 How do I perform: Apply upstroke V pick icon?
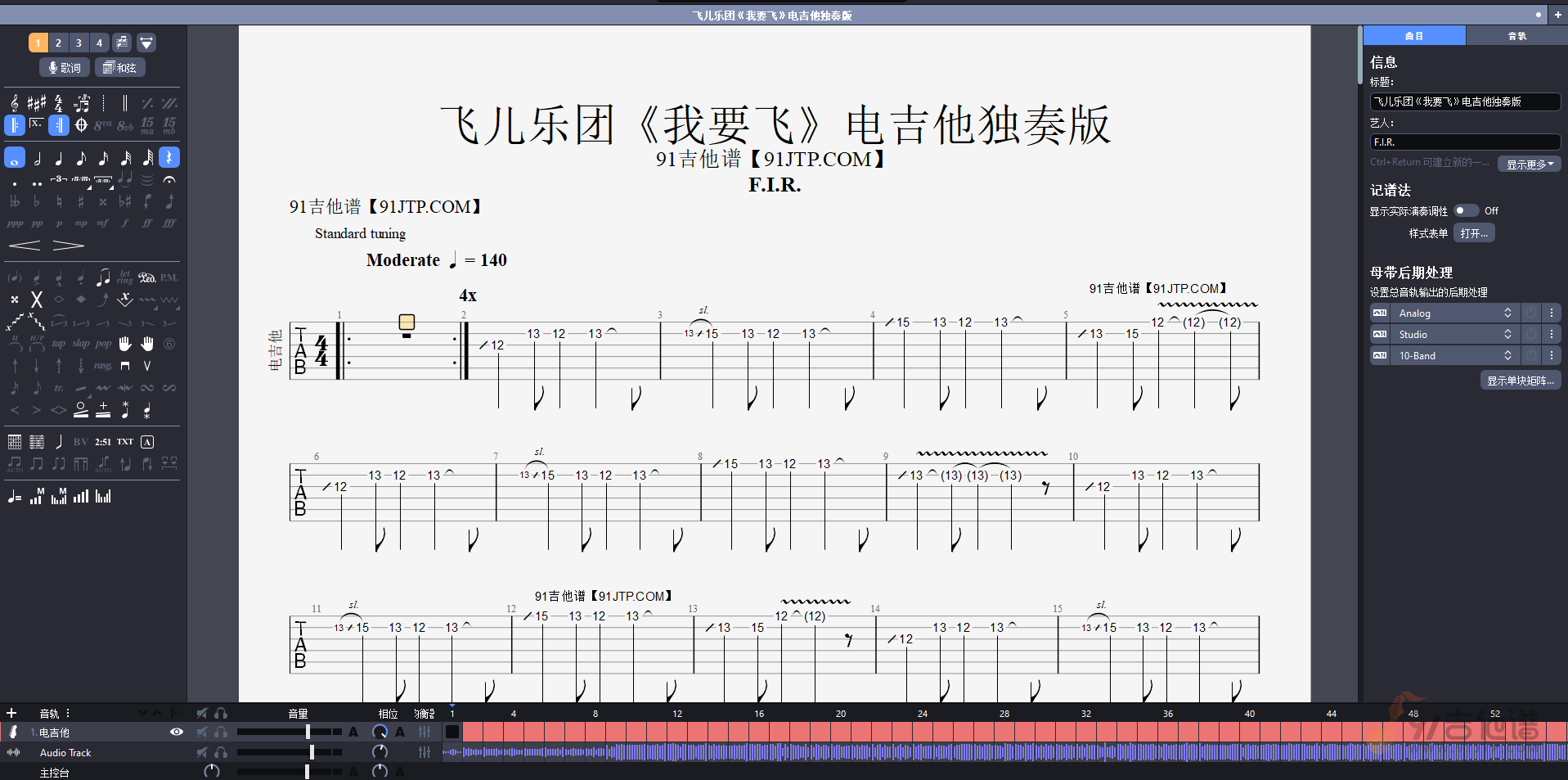[x=147, y=366]
